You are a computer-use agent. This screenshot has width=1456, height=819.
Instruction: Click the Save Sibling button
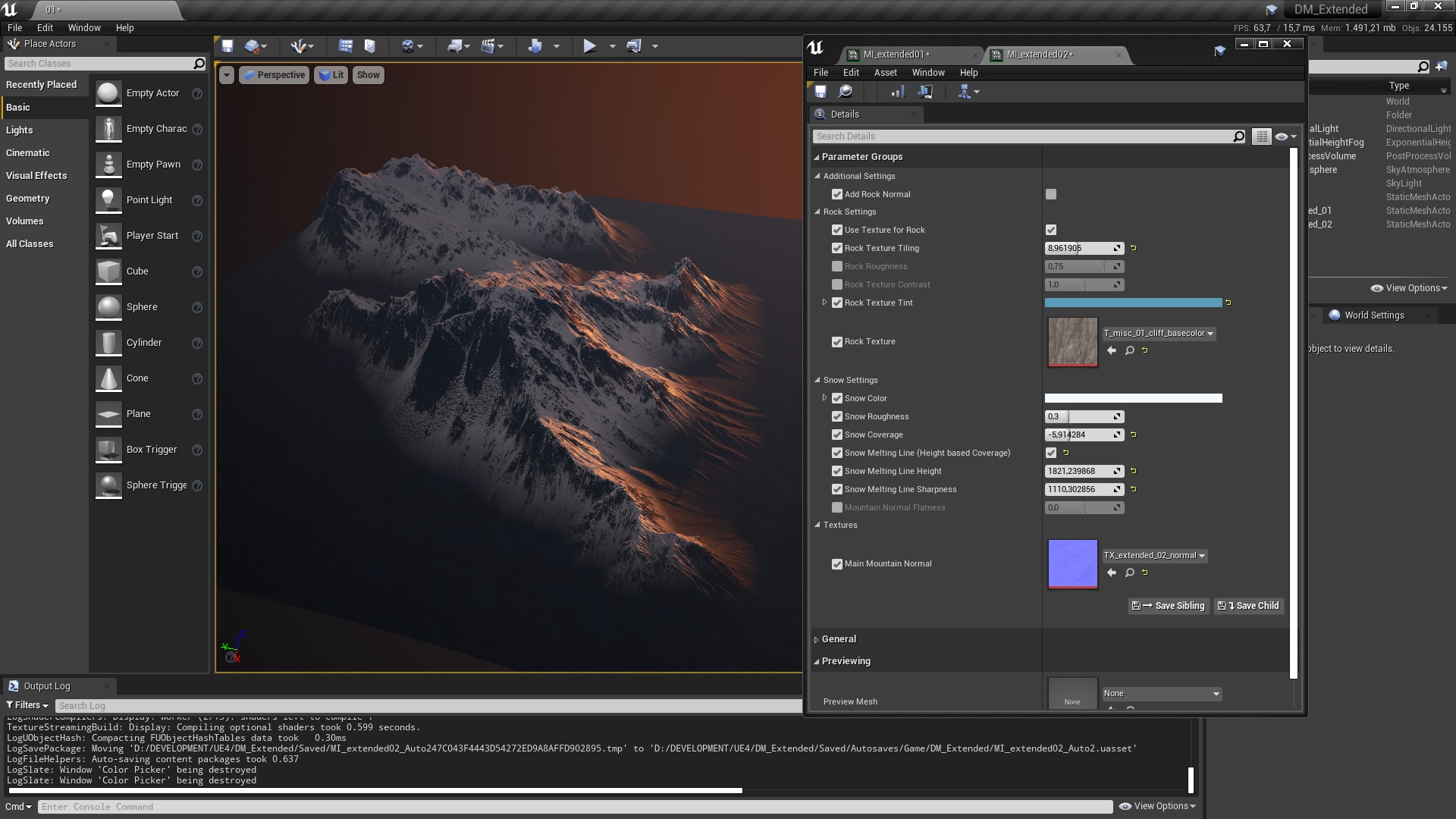pos(1168,606)
